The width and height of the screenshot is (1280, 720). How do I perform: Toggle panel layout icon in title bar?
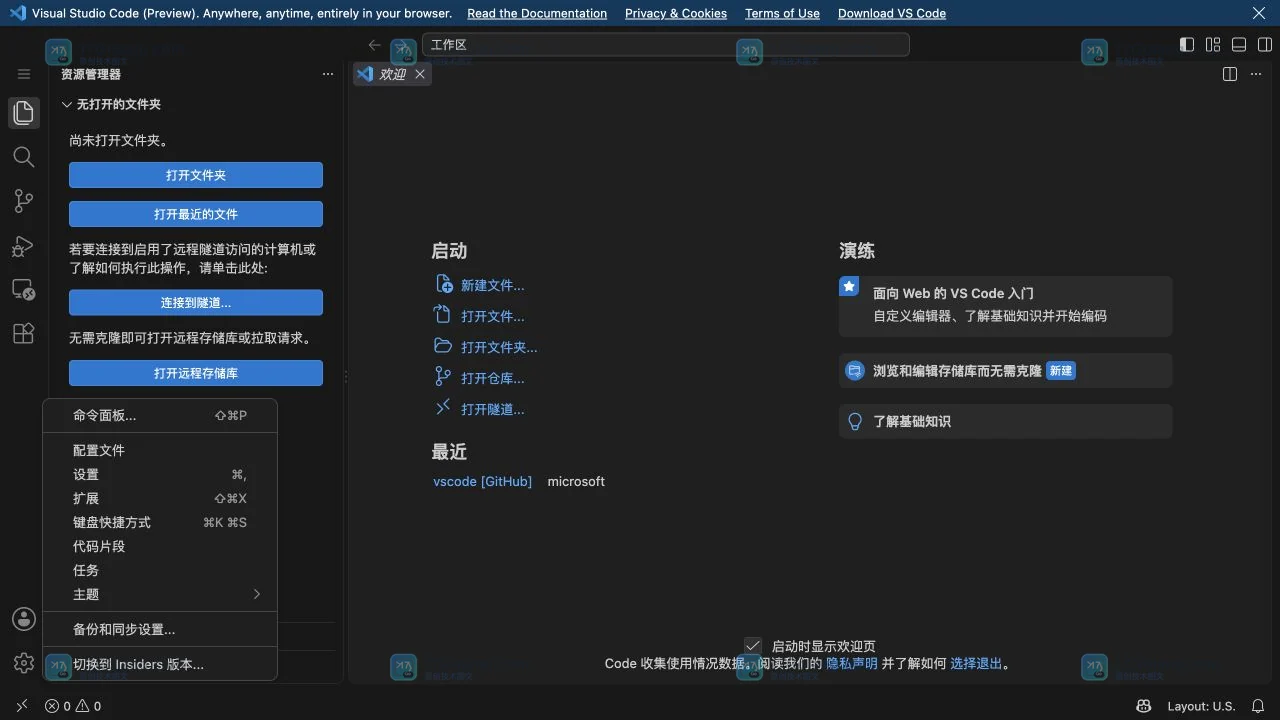1239,45
